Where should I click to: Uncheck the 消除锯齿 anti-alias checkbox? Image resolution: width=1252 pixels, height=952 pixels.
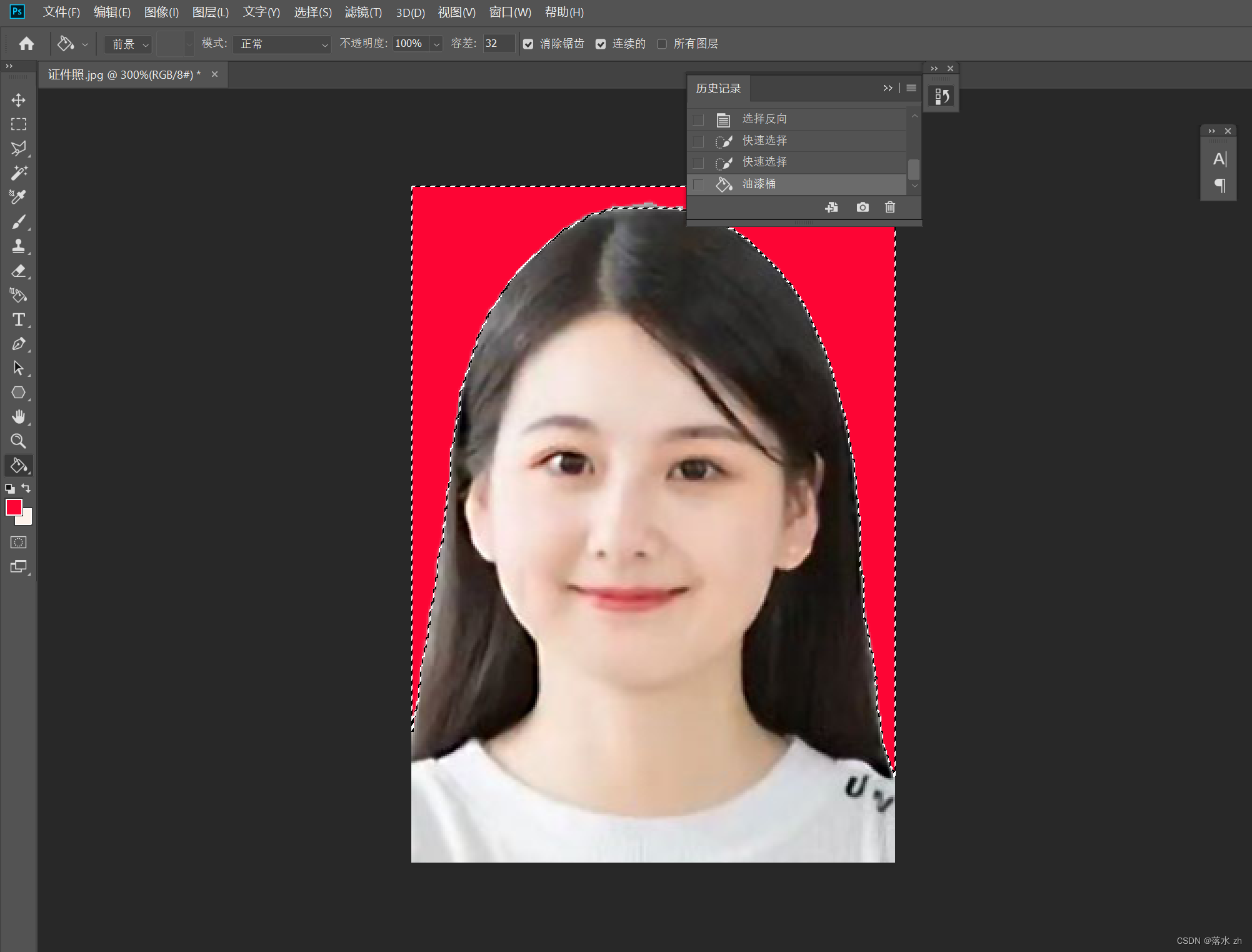528,44
